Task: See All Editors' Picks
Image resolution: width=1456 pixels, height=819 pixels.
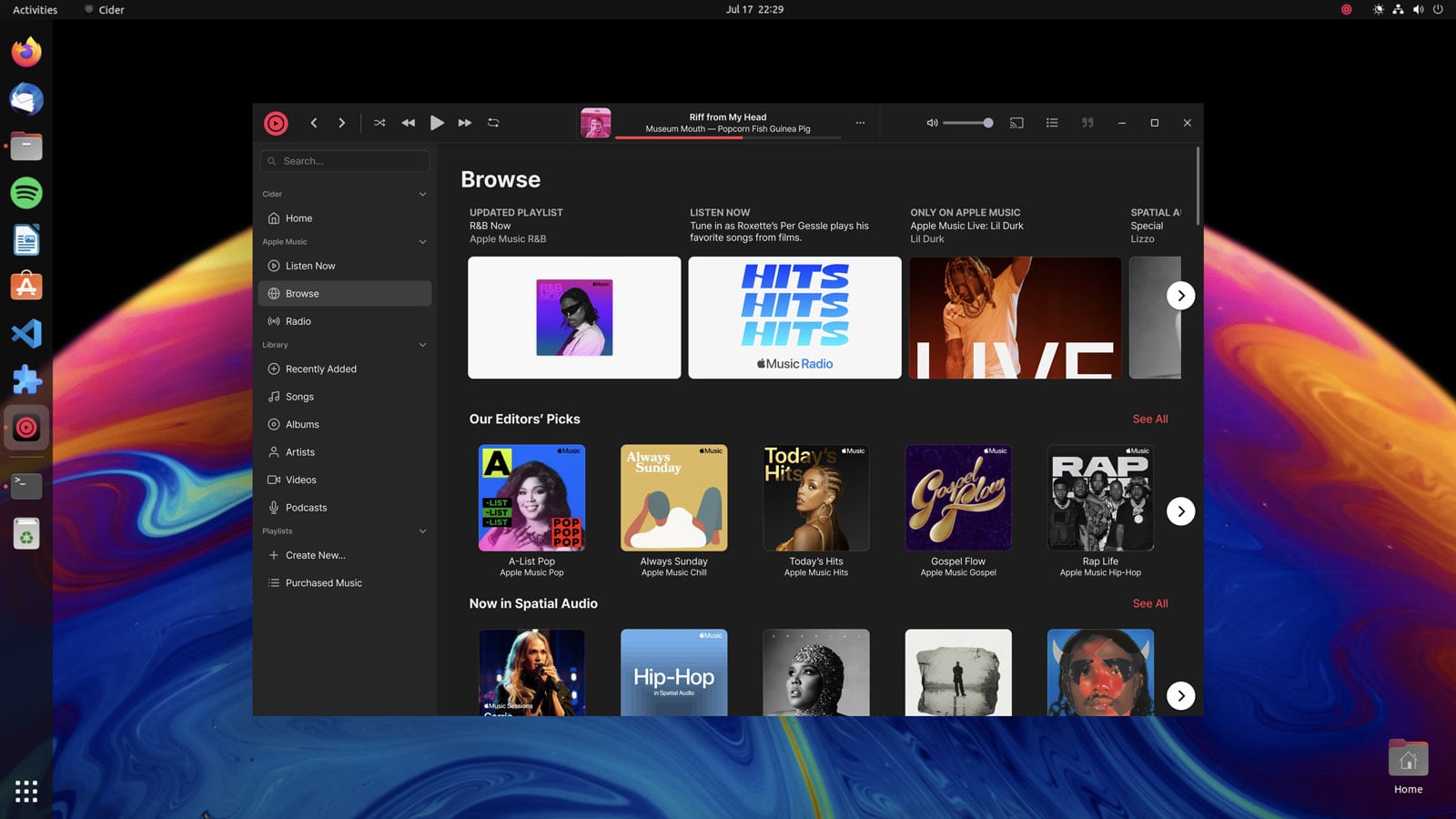Action: (x=1150, y=420)
